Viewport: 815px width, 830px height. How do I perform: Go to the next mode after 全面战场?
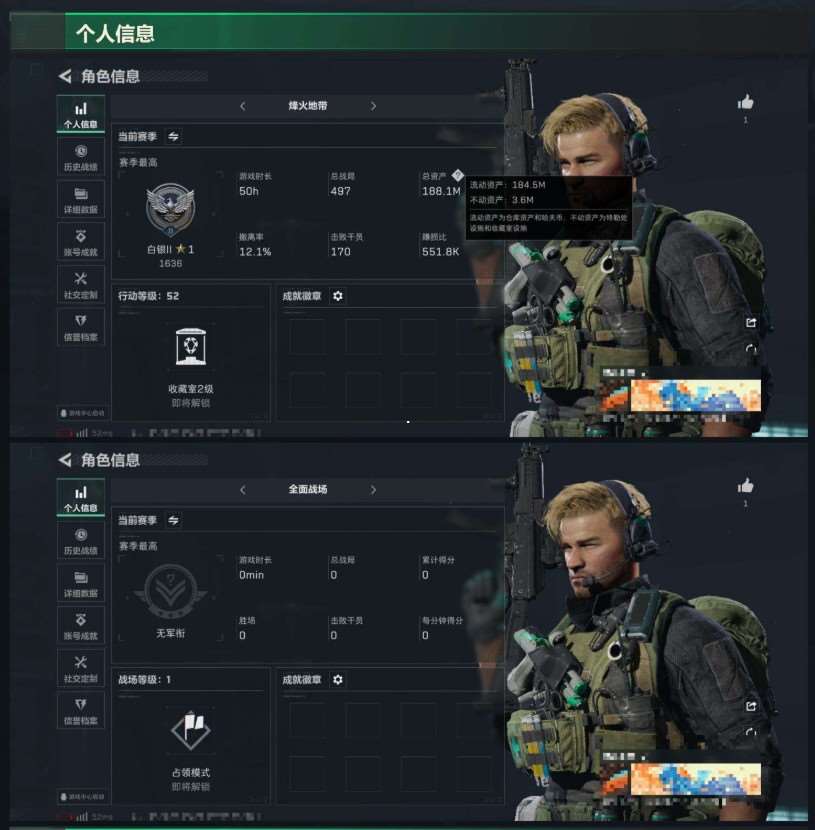373,490
